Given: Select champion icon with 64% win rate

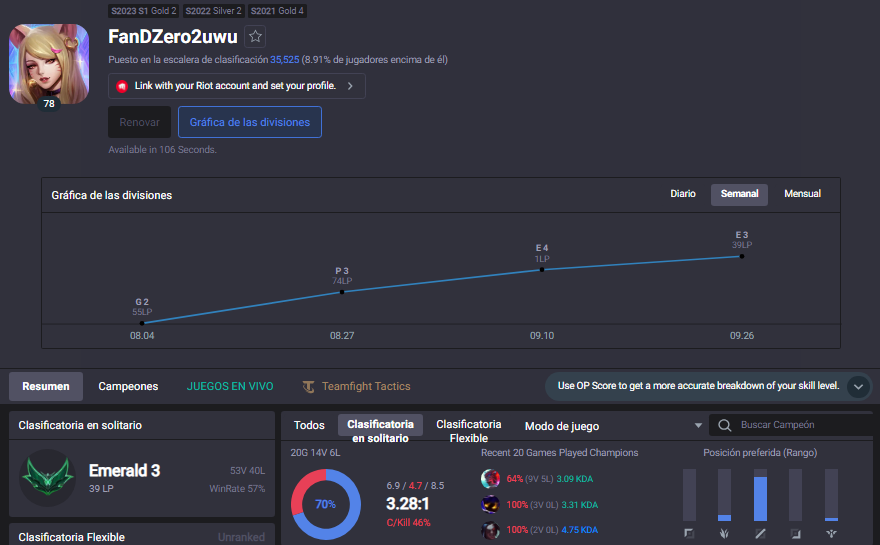Looking at the screenshot, I should tap(491, 479).
